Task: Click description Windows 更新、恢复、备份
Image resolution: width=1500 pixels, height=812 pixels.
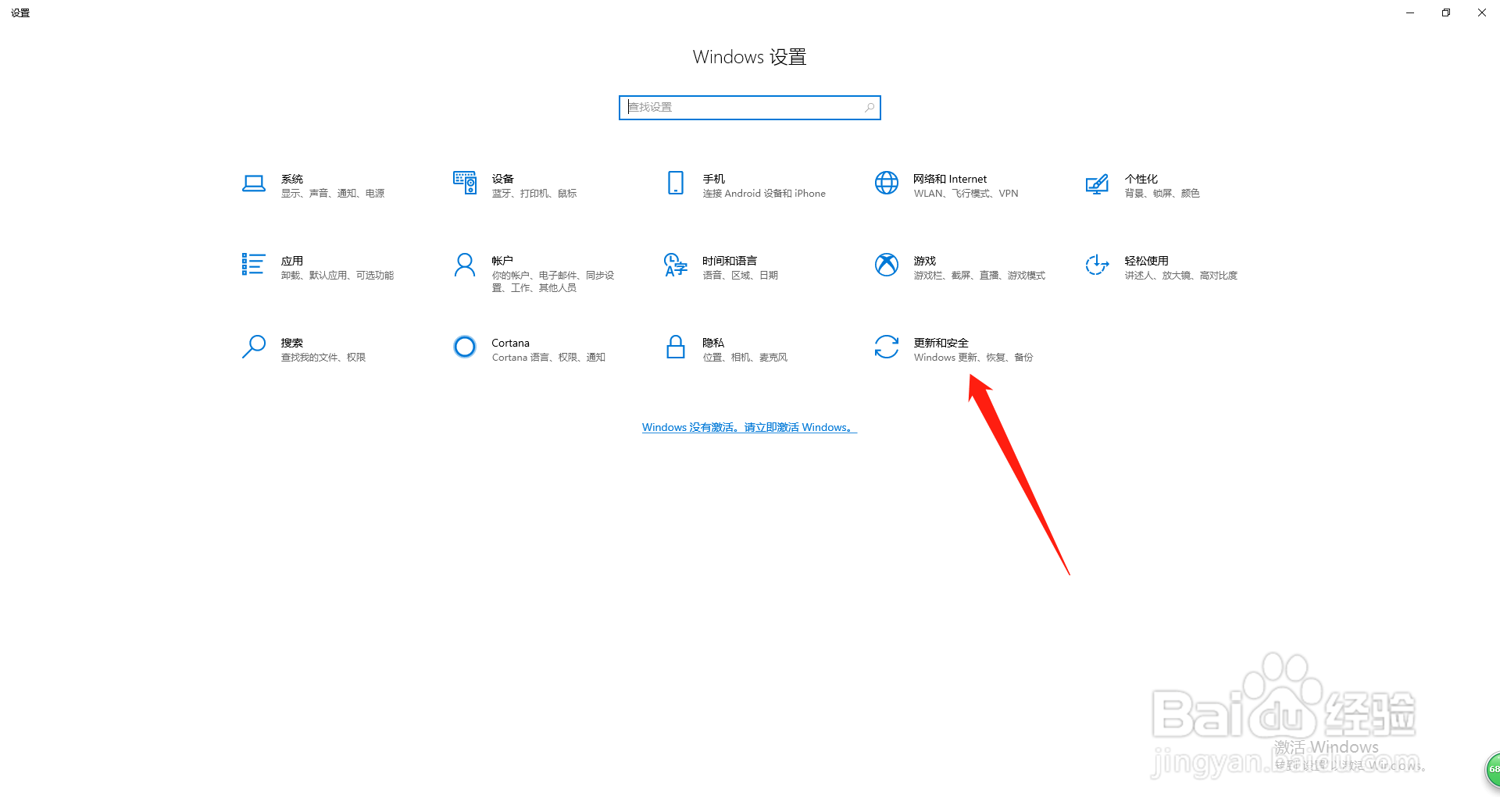Action: point(973,358)
